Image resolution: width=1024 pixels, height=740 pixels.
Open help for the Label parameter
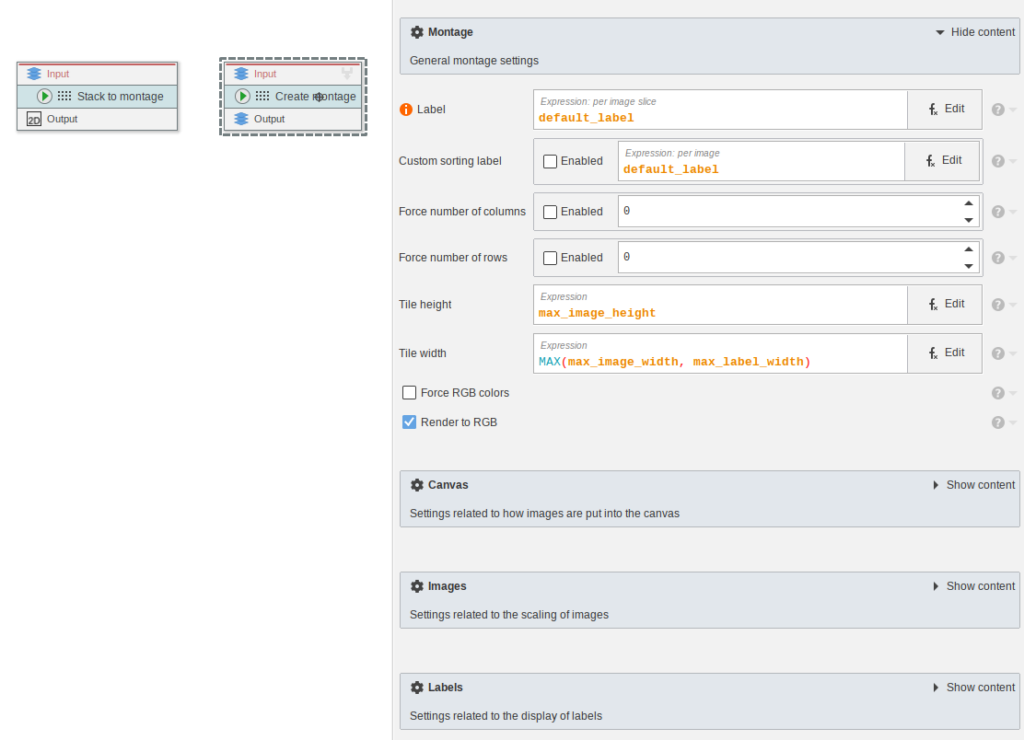click(x=998, y=110)
